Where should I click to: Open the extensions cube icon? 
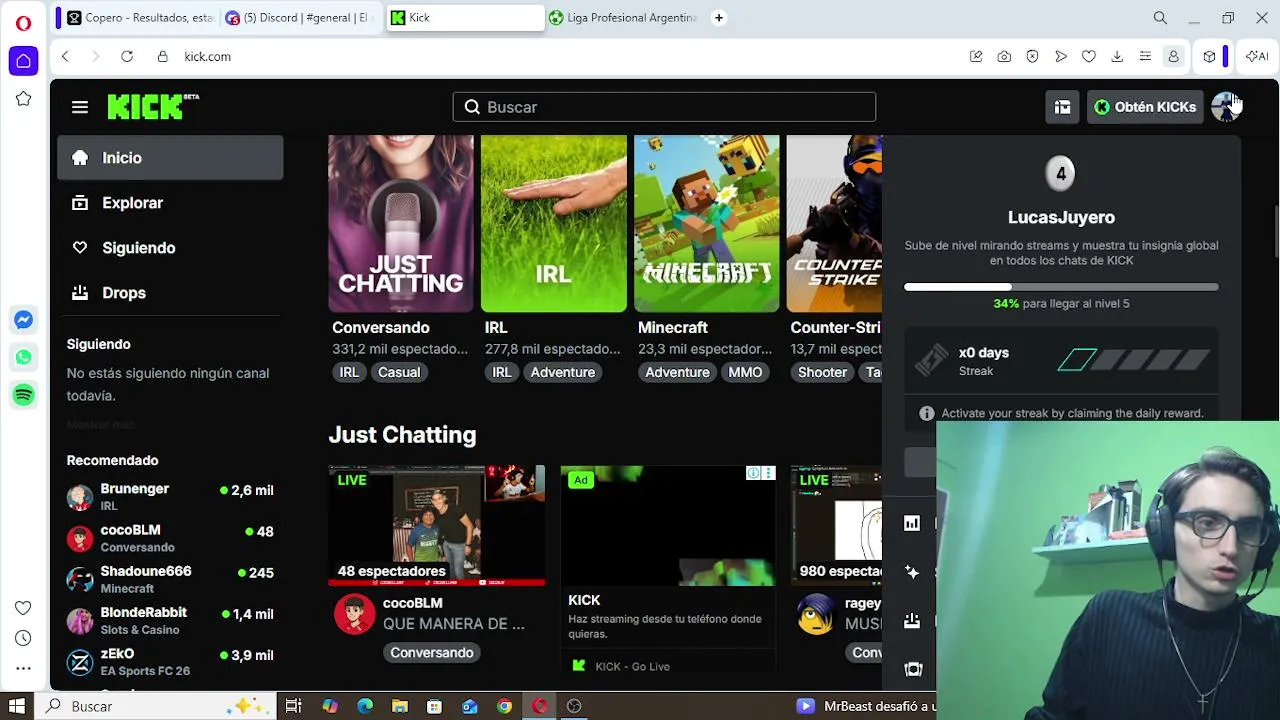coord(1209,56)
